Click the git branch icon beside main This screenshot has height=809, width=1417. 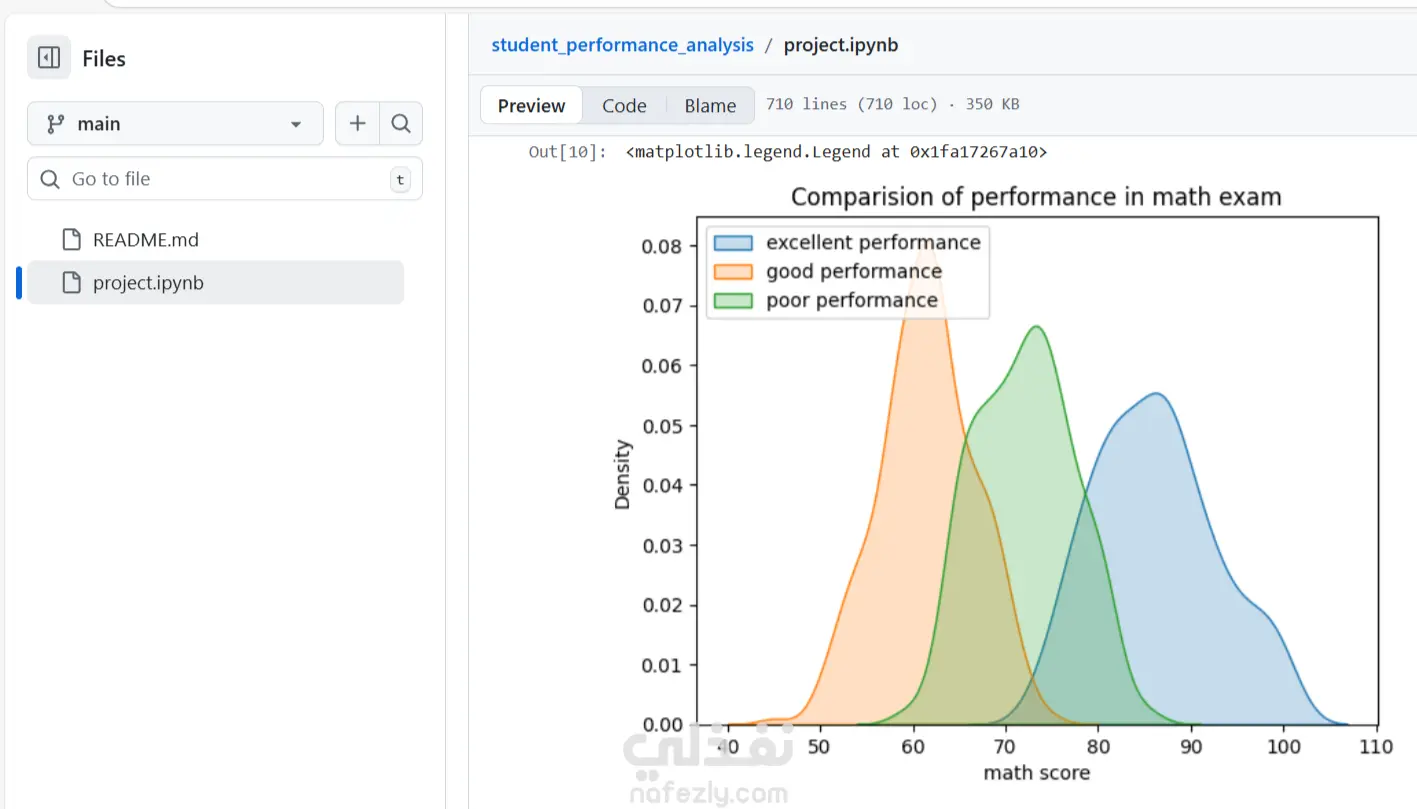tap(56, 124)
